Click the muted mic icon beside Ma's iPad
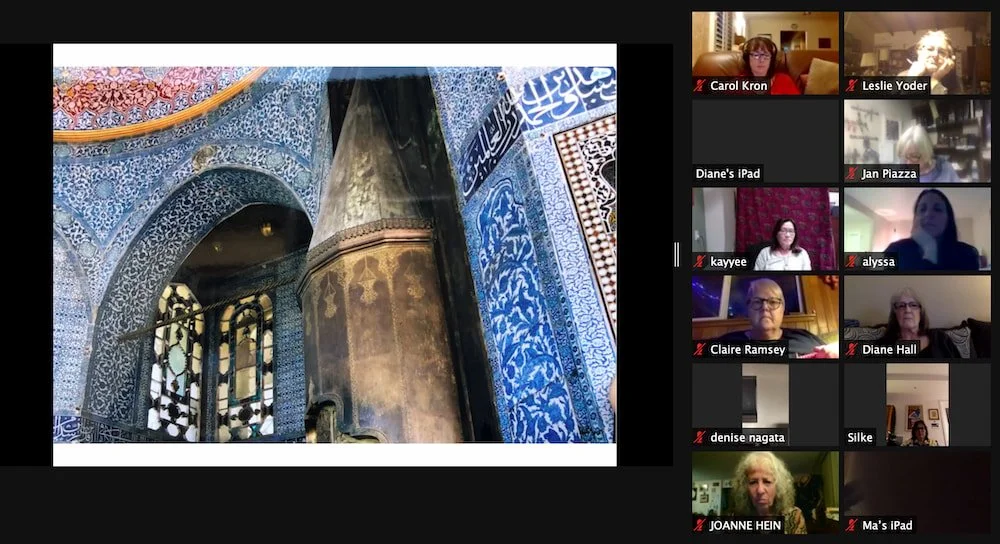Screen dimensions: 1000x544 coord(851,526)
